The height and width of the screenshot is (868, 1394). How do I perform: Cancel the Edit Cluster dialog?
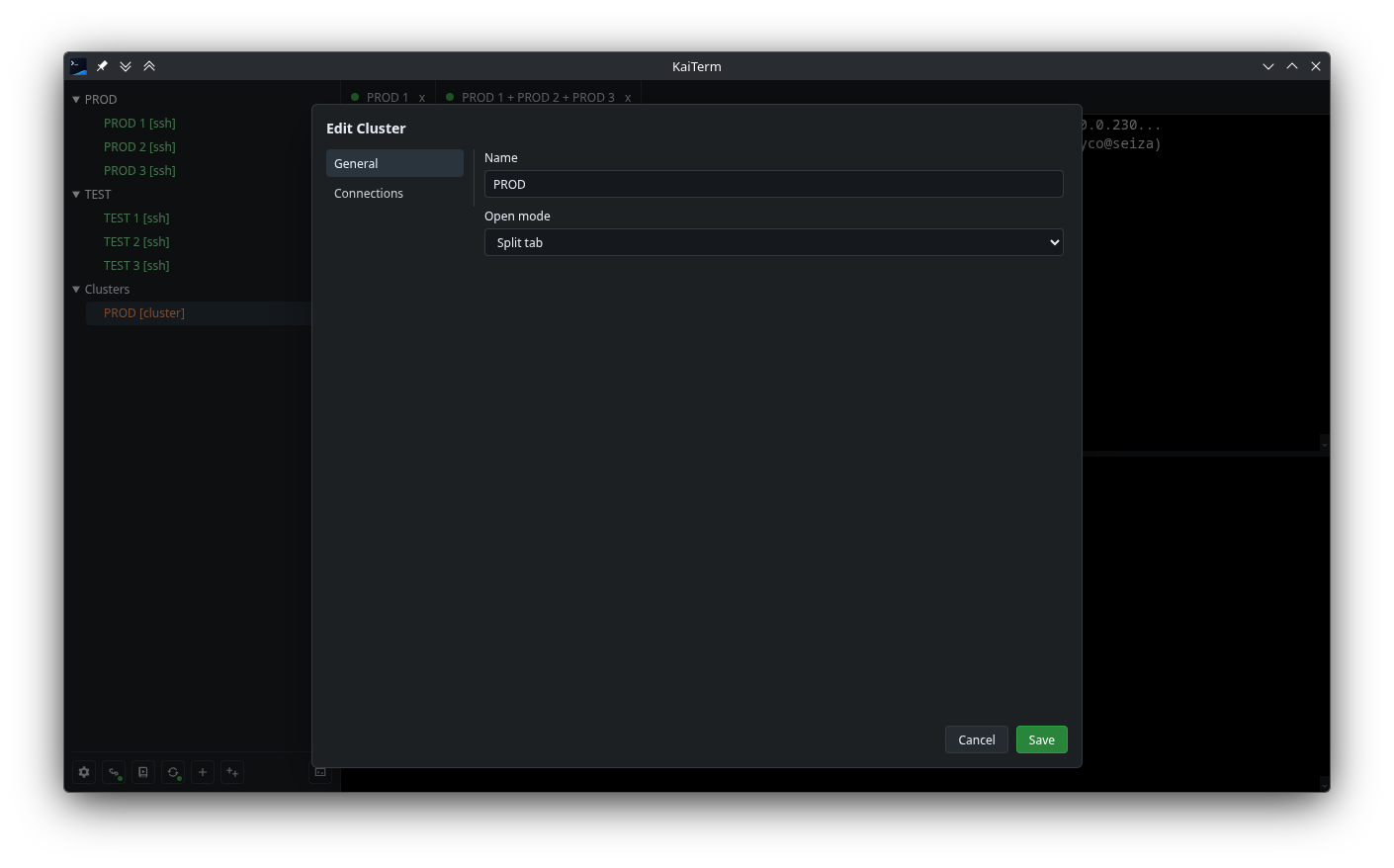pyautogui.click(x=977, y=739)
